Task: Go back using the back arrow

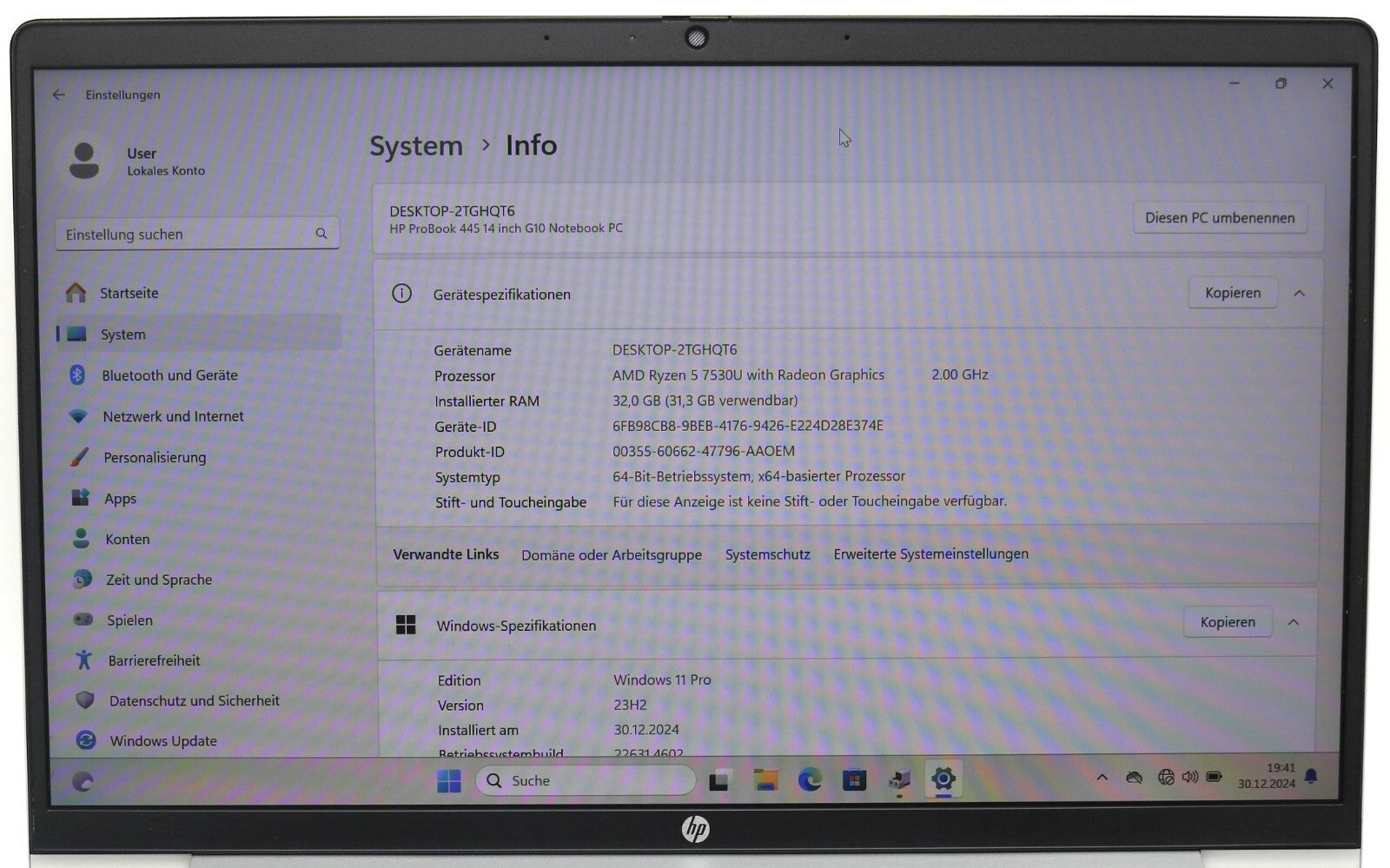Action: coord(58,95)
